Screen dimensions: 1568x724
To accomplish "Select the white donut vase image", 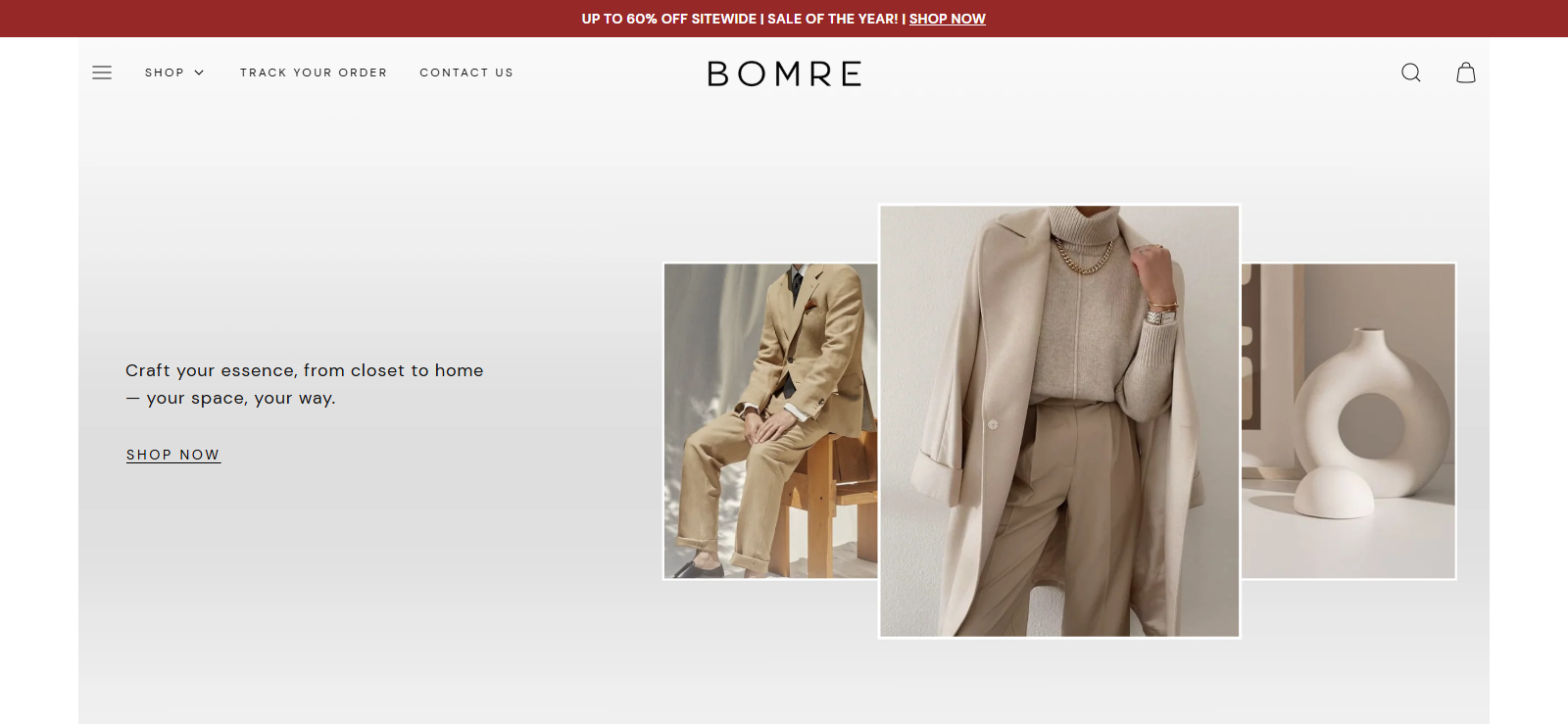I will click(1348, 421).
